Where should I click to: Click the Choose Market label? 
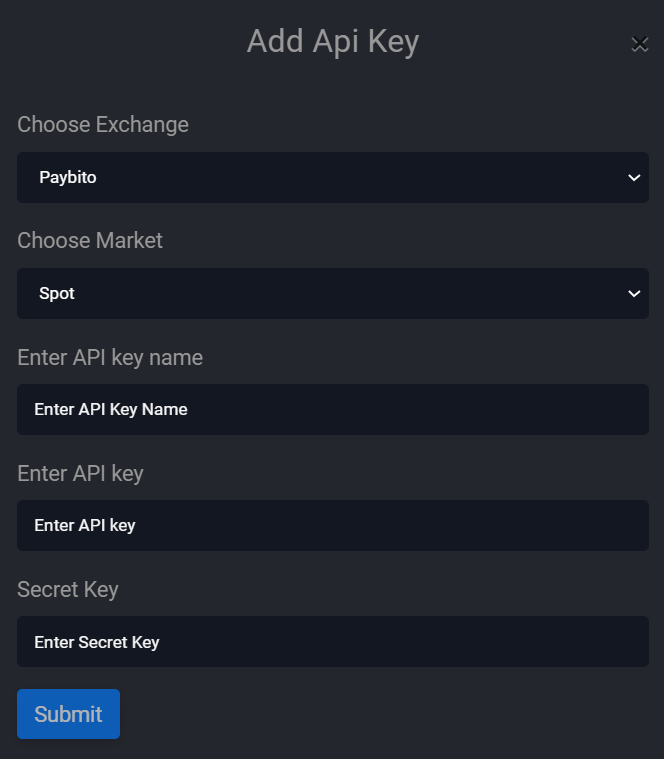point(90,241)
